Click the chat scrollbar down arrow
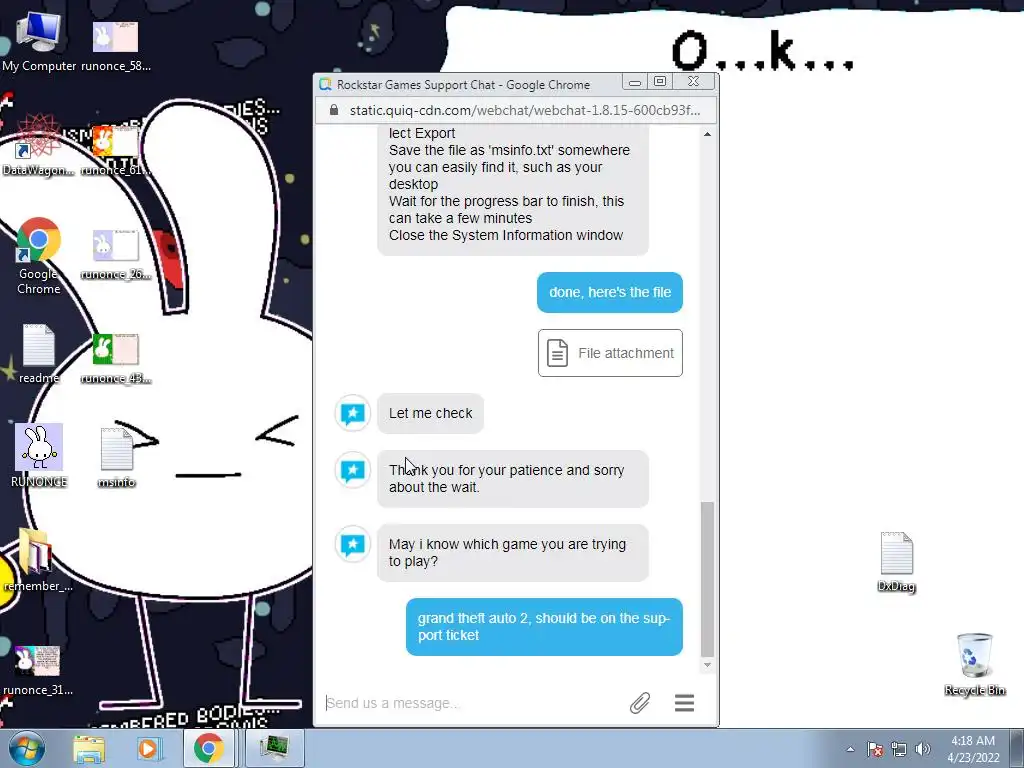This screenshot has height=768, width=1024. (x=707, y=665)
